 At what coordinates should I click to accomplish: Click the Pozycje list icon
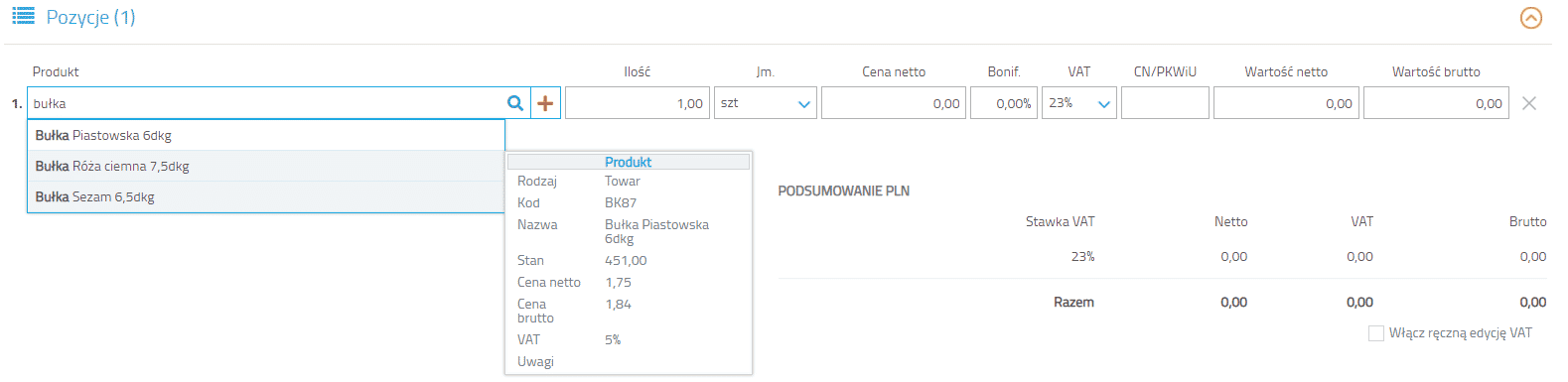point(23,17)
